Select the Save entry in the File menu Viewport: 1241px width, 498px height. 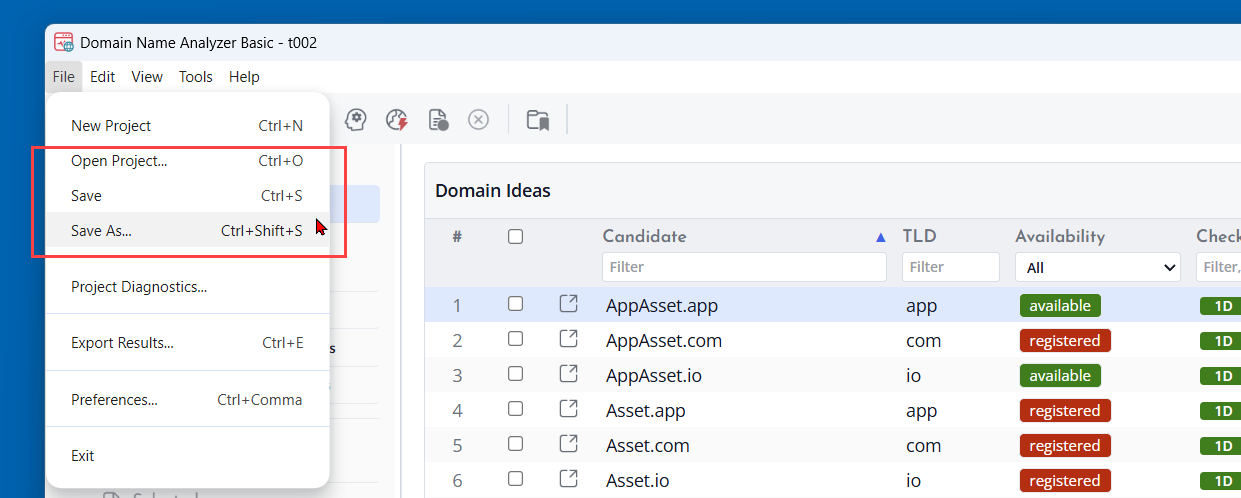coord(187,196)
